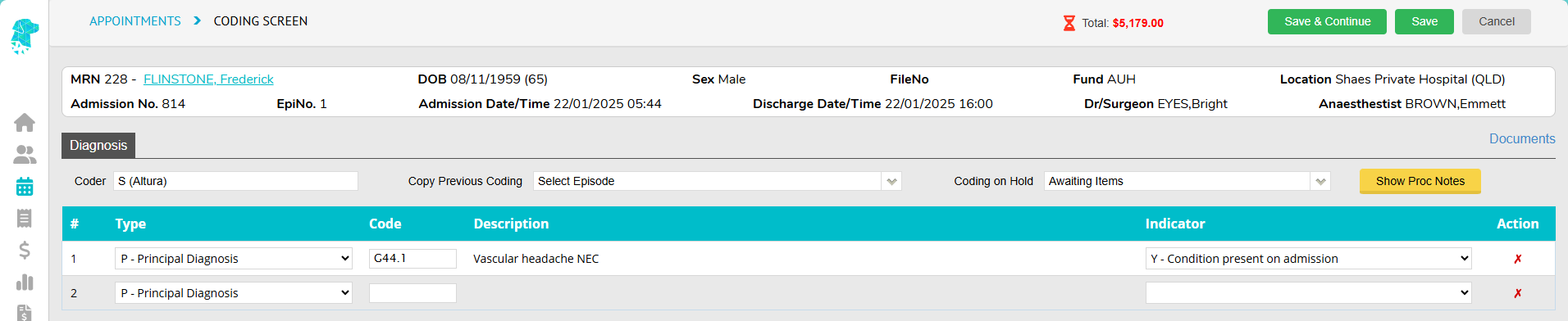This screenshot has width=1568, height=321.
Task: Open row 1 Indicator dropdown
Action: point(1308,259)
